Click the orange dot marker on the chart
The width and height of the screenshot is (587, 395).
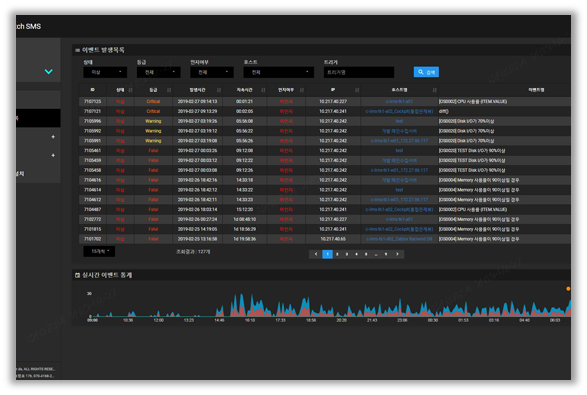coord(568,289)
